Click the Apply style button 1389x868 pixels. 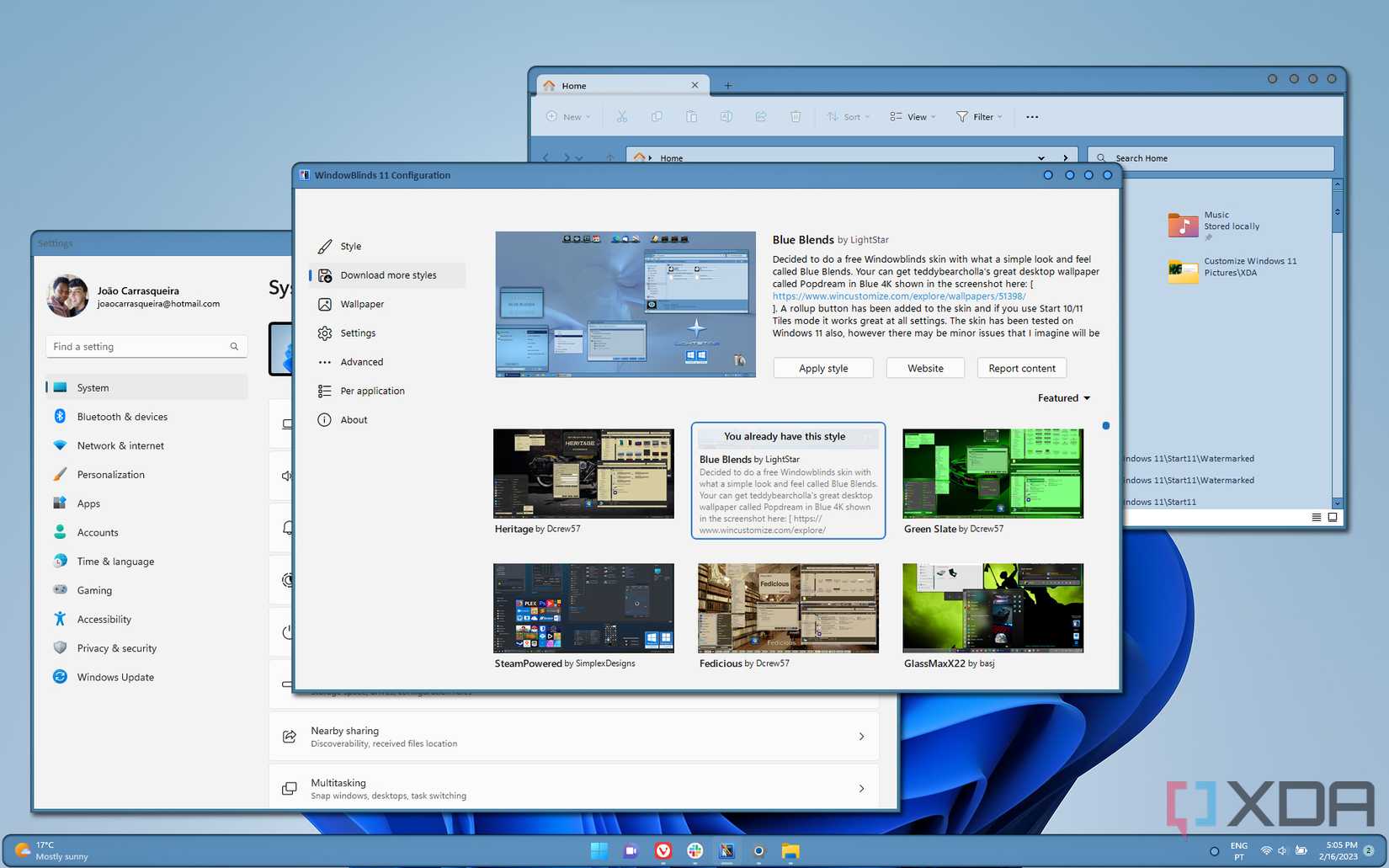(822, 368)
